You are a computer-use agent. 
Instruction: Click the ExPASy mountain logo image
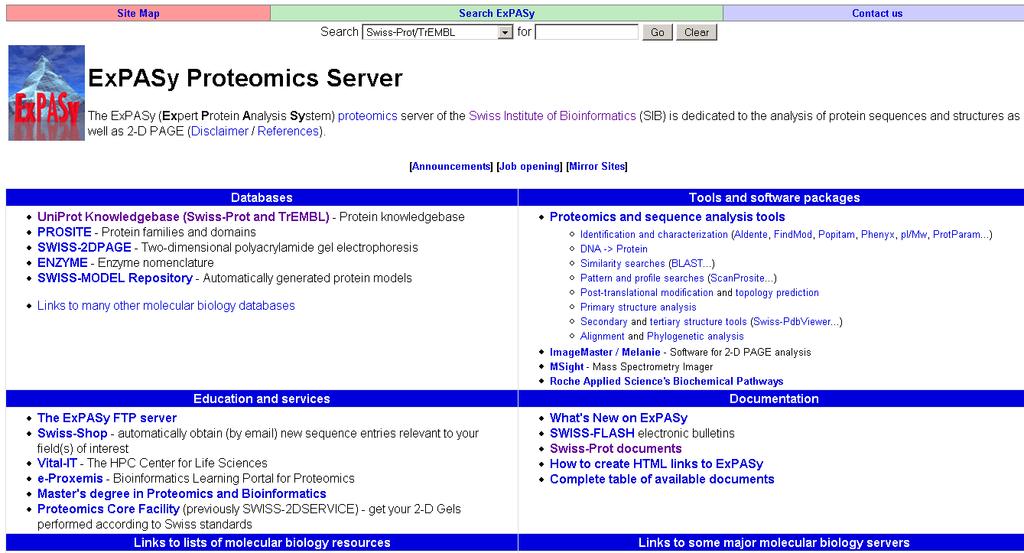coord(46,93)
